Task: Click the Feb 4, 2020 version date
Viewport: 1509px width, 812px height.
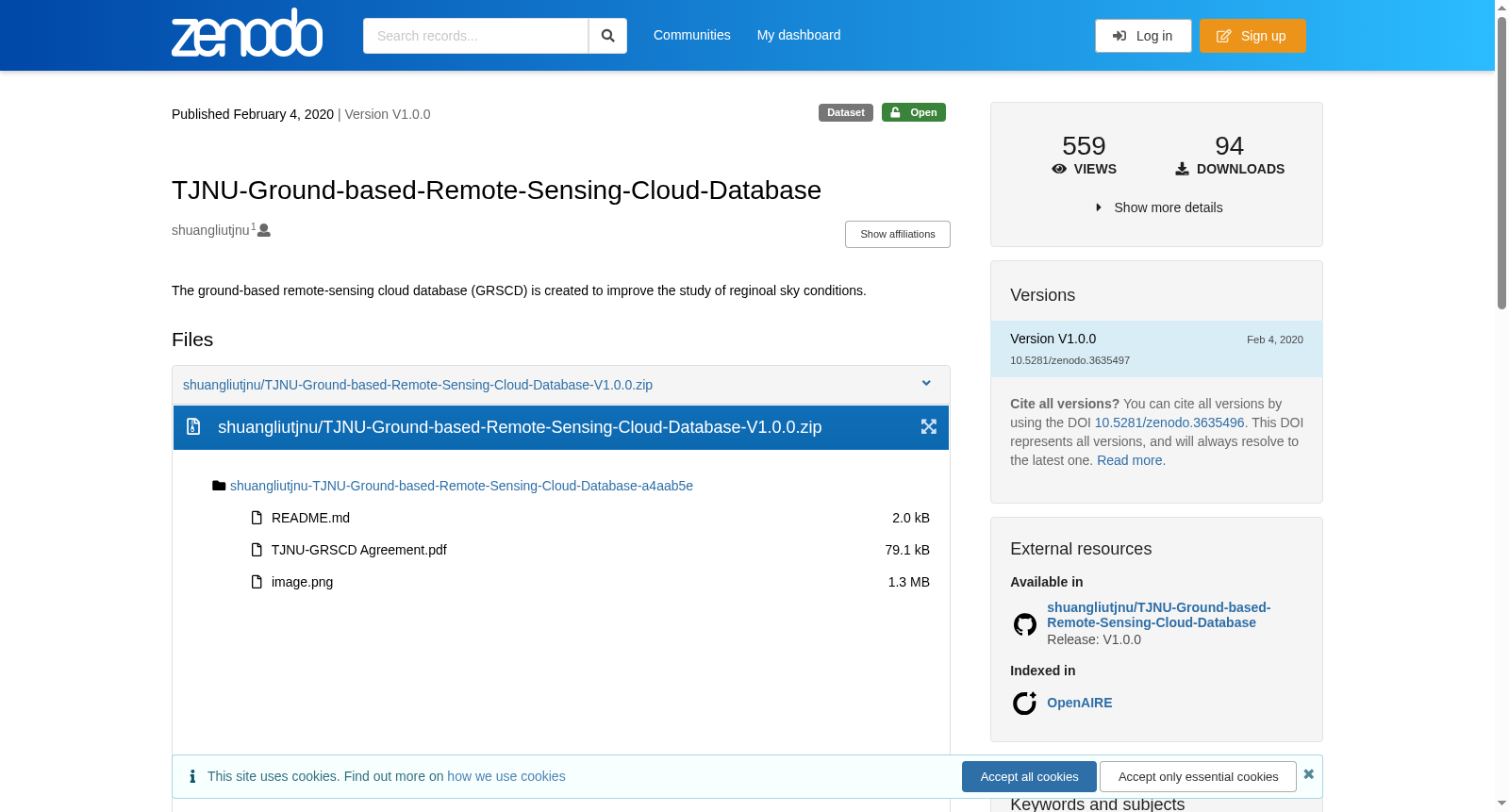Action: [x=1275, y=340]
